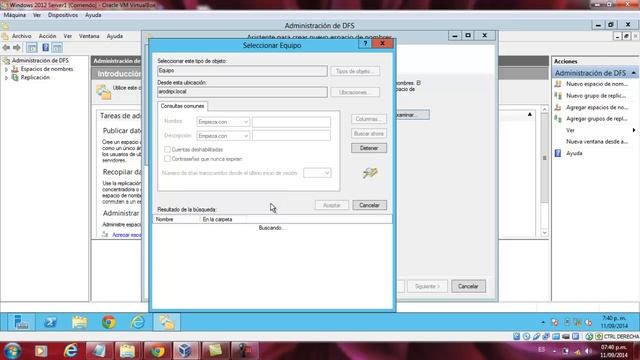Click the back arrow toolbar icon

[6, 48]
